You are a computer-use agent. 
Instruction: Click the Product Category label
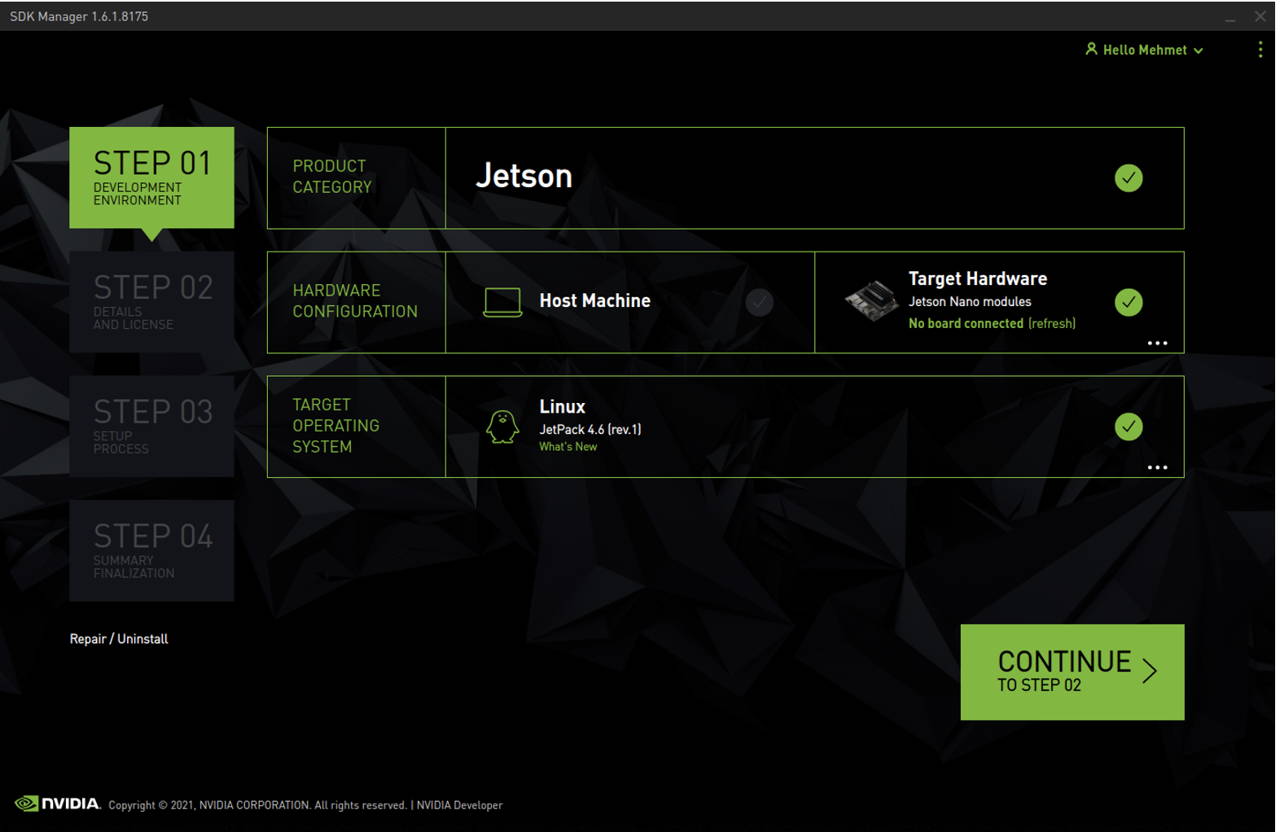pyautogui.click(x=332, y=177)
